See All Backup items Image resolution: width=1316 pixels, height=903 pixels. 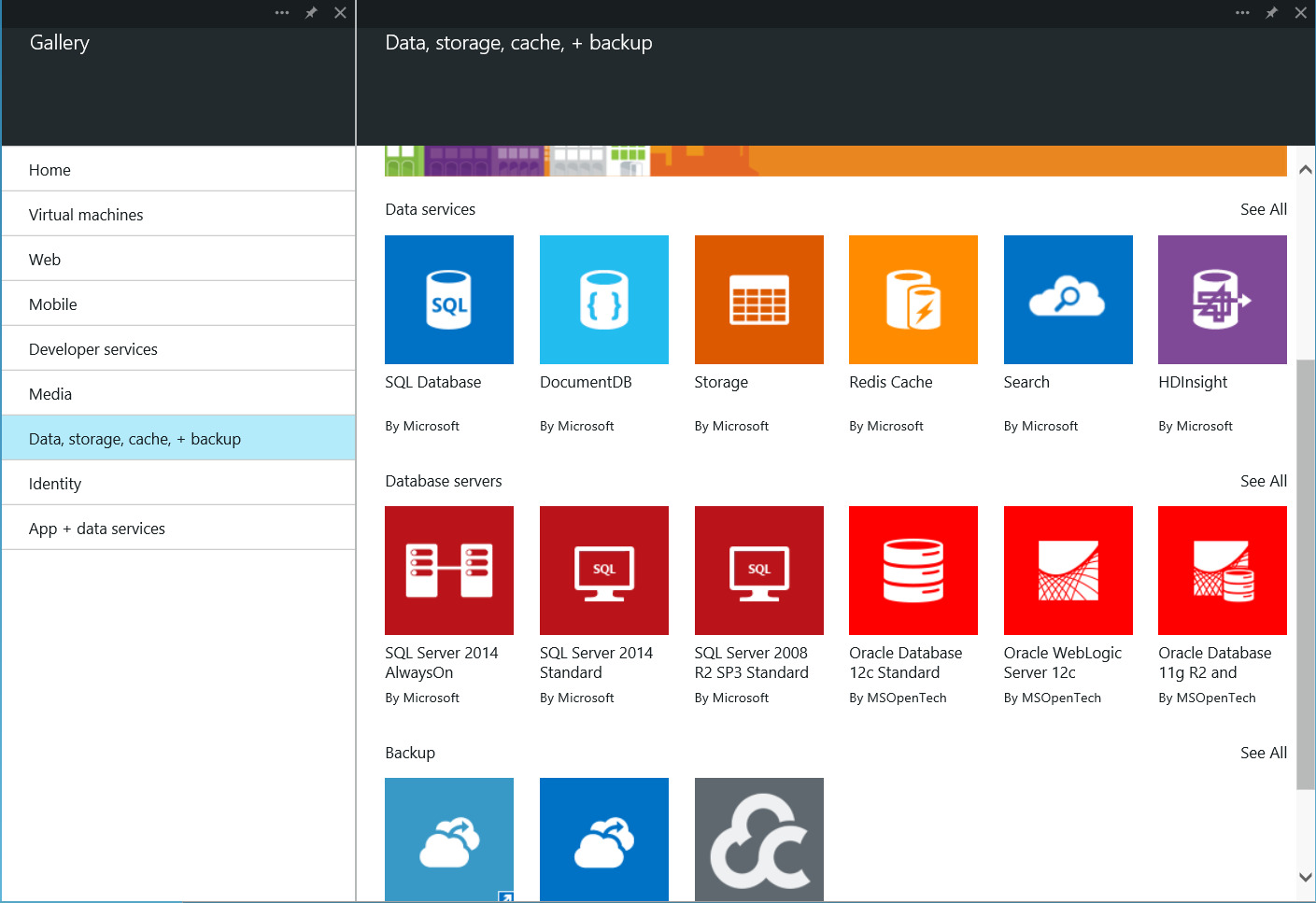tap(1264, 753)
